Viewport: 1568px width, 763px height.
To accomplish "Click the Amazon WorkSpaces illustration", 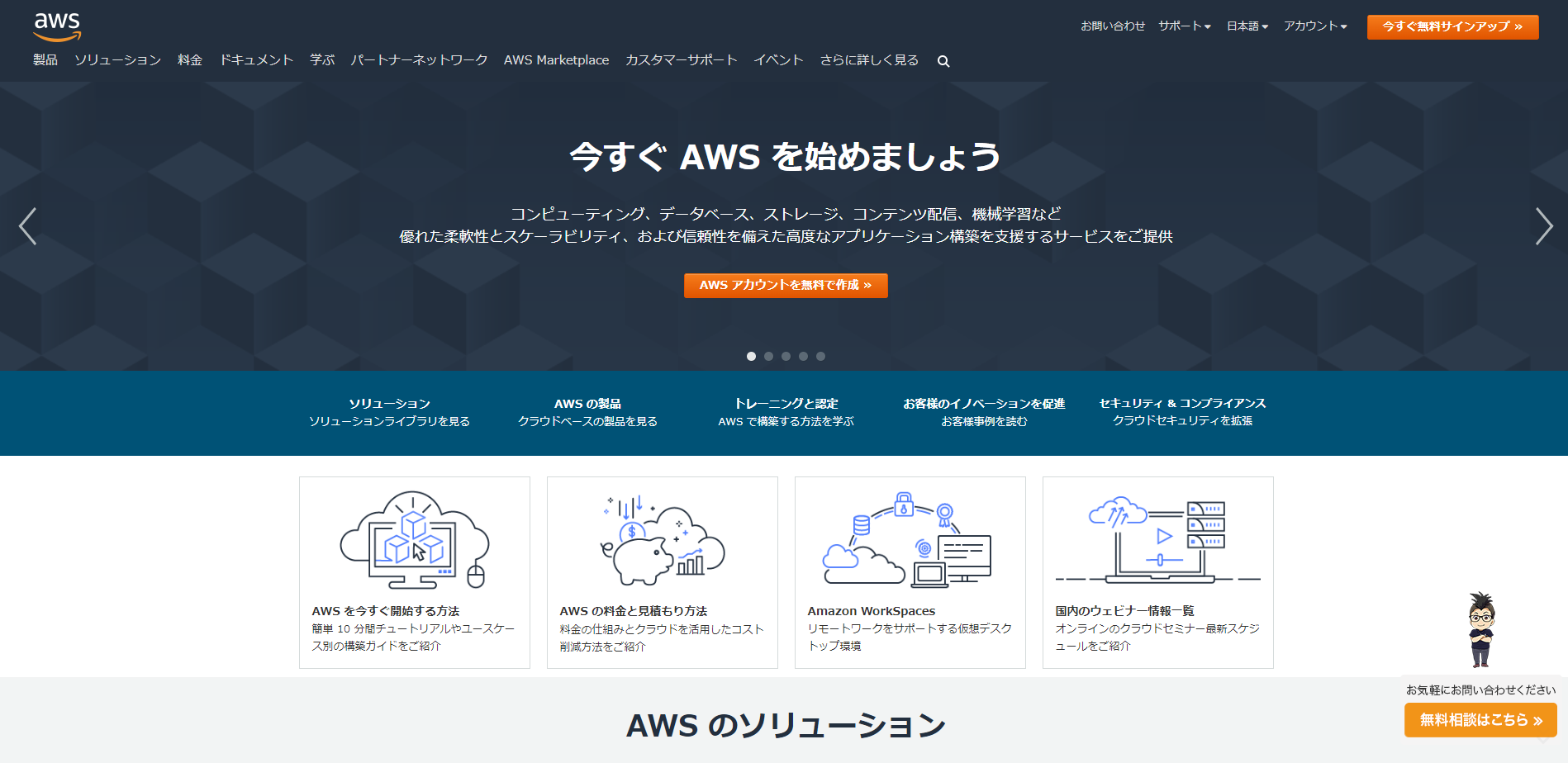I will (x=907, y=540).
